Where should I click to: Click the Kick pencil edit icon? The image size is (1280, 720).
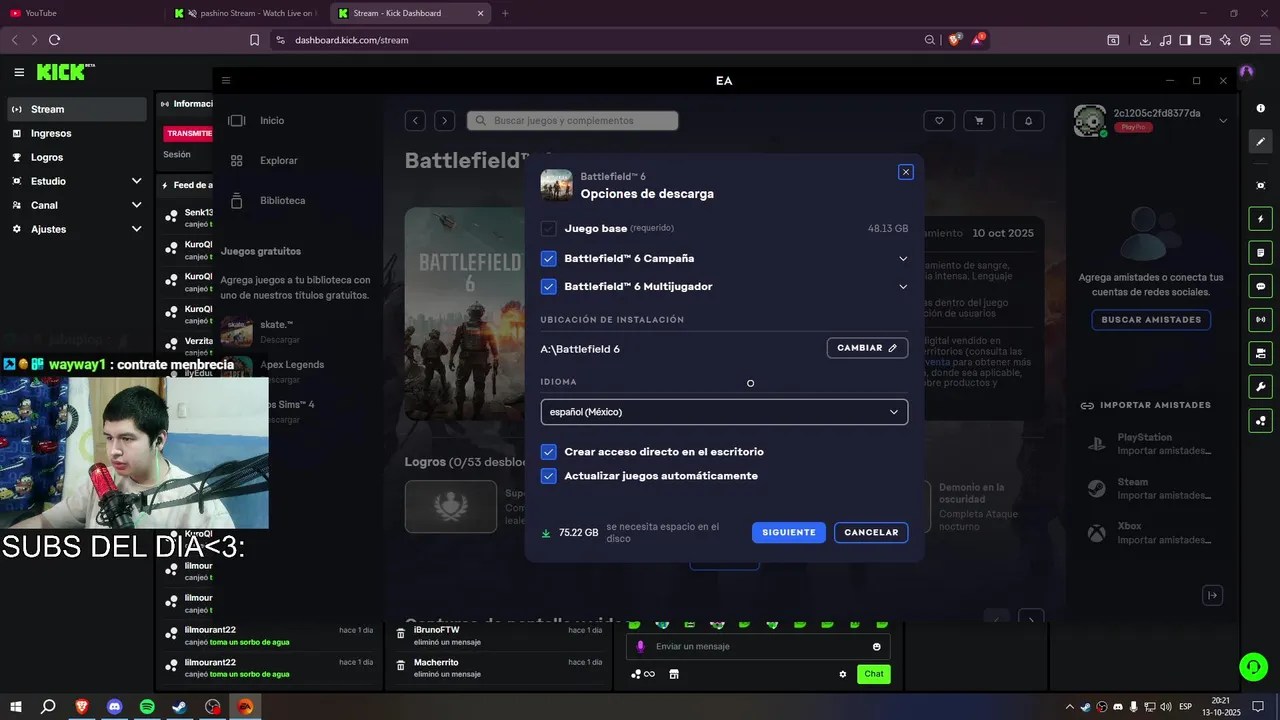[x=1260, y=141]
